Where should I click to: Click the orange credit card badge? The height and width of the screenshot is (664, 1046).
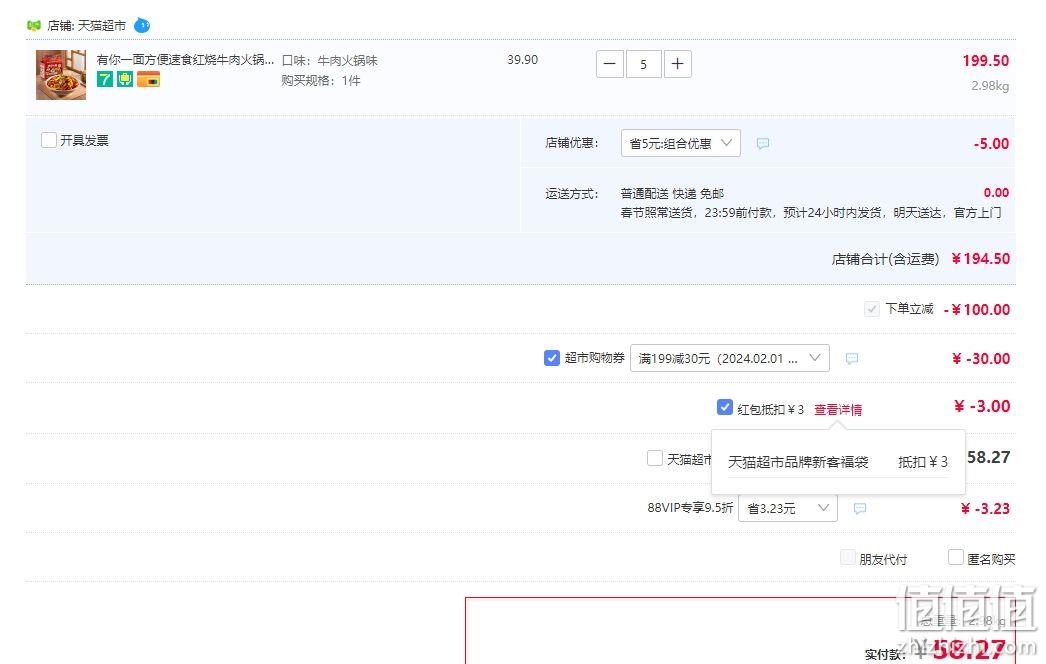coord(148,79)
